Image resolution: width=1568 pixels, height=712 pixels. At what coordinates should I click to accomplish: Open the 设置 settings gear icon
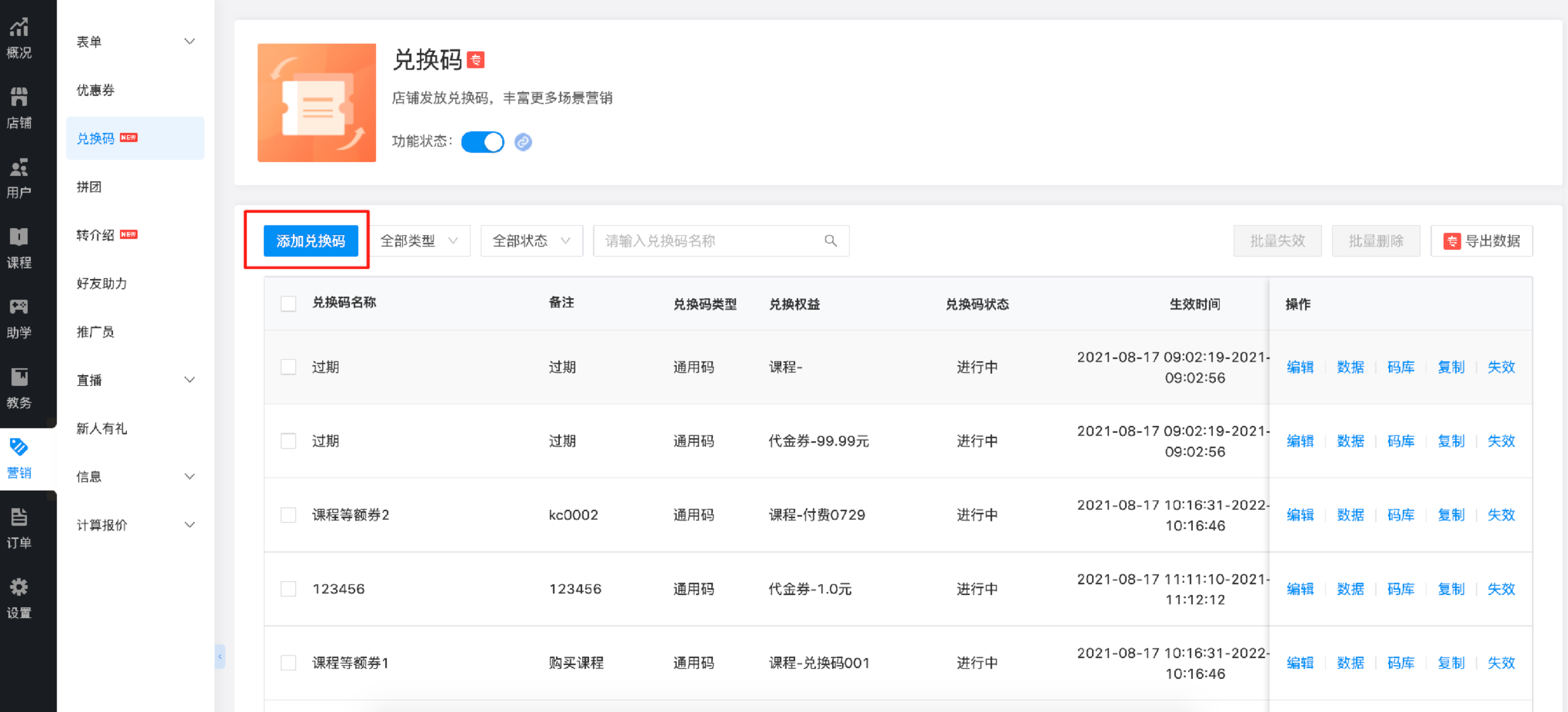(x=19, y=587)
